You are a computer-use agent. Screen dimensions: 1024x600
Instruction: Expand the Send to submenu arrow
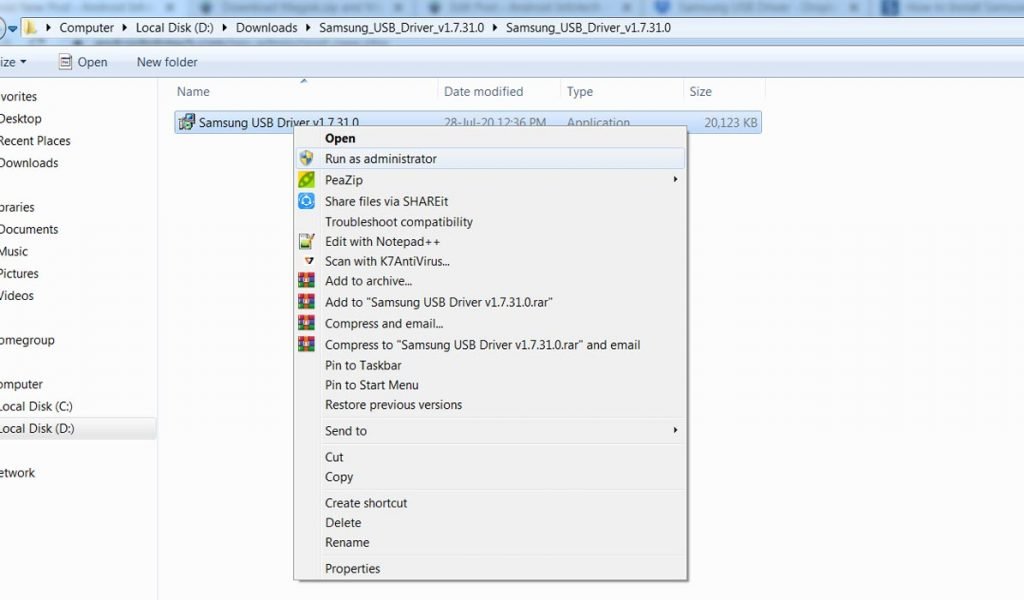click(675, 431)
